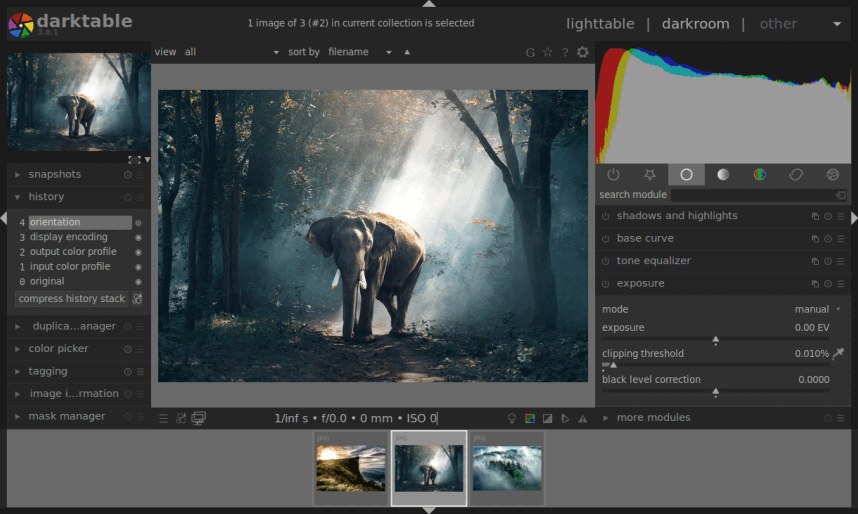
Task: Open the 'other' views menu
Action: coord(778,24)
